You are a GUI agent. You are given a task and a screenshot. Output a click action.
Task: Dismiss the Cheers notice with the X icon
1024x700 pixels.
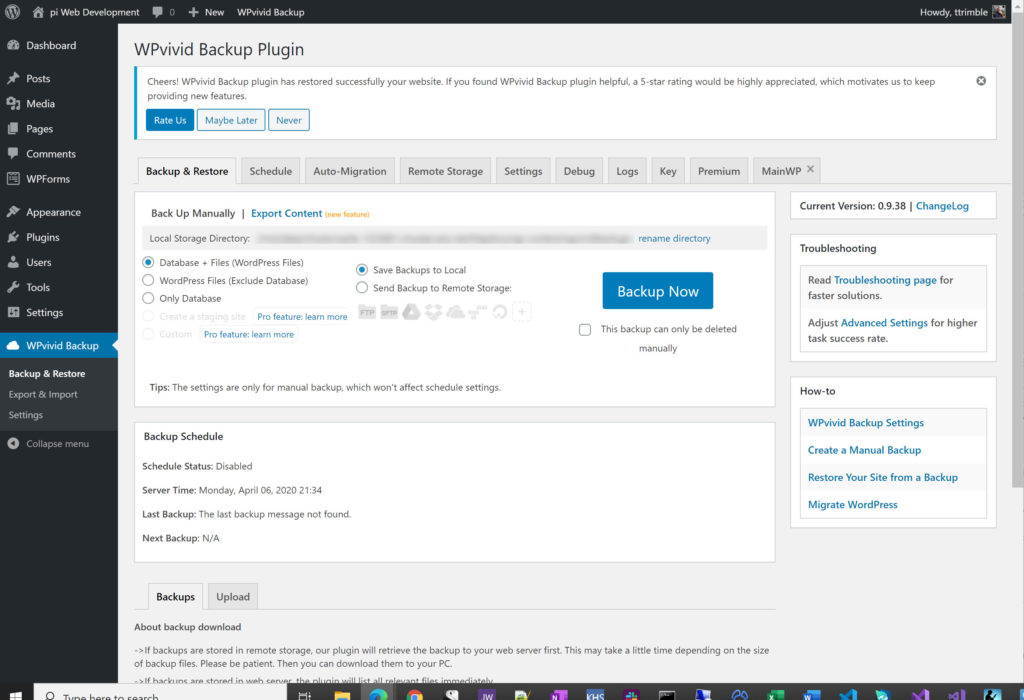pyautogui.click(x=981, y=81)
